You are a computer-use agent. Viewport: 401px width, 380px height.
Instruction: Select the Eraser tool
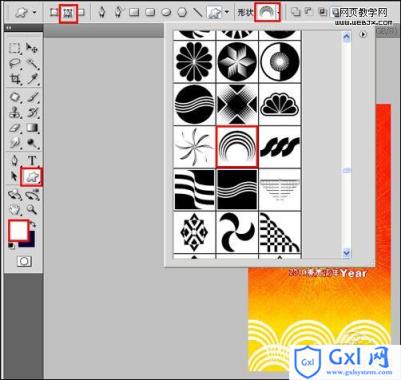coord(14,128)
